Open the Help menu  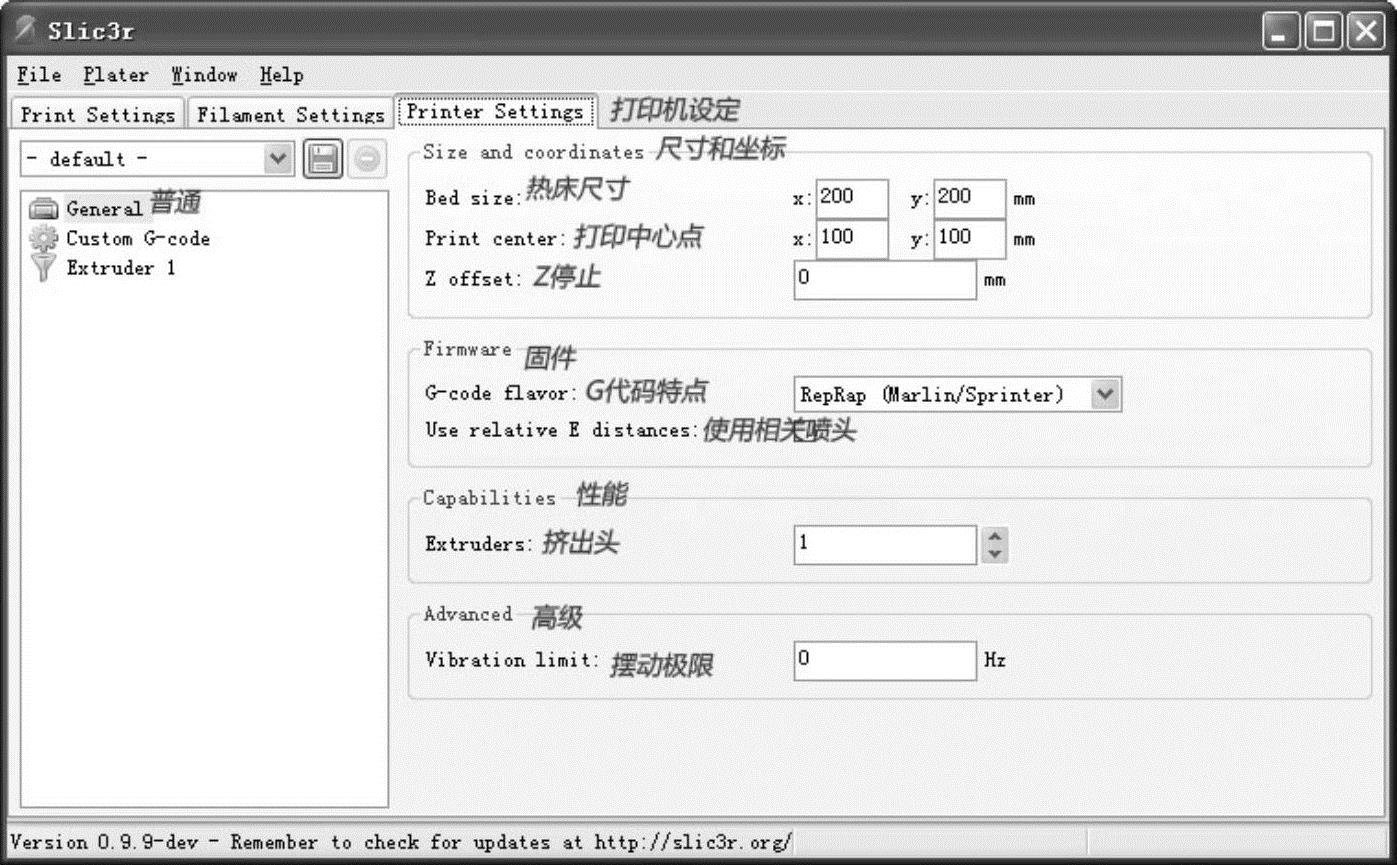(x=281, y=75)
